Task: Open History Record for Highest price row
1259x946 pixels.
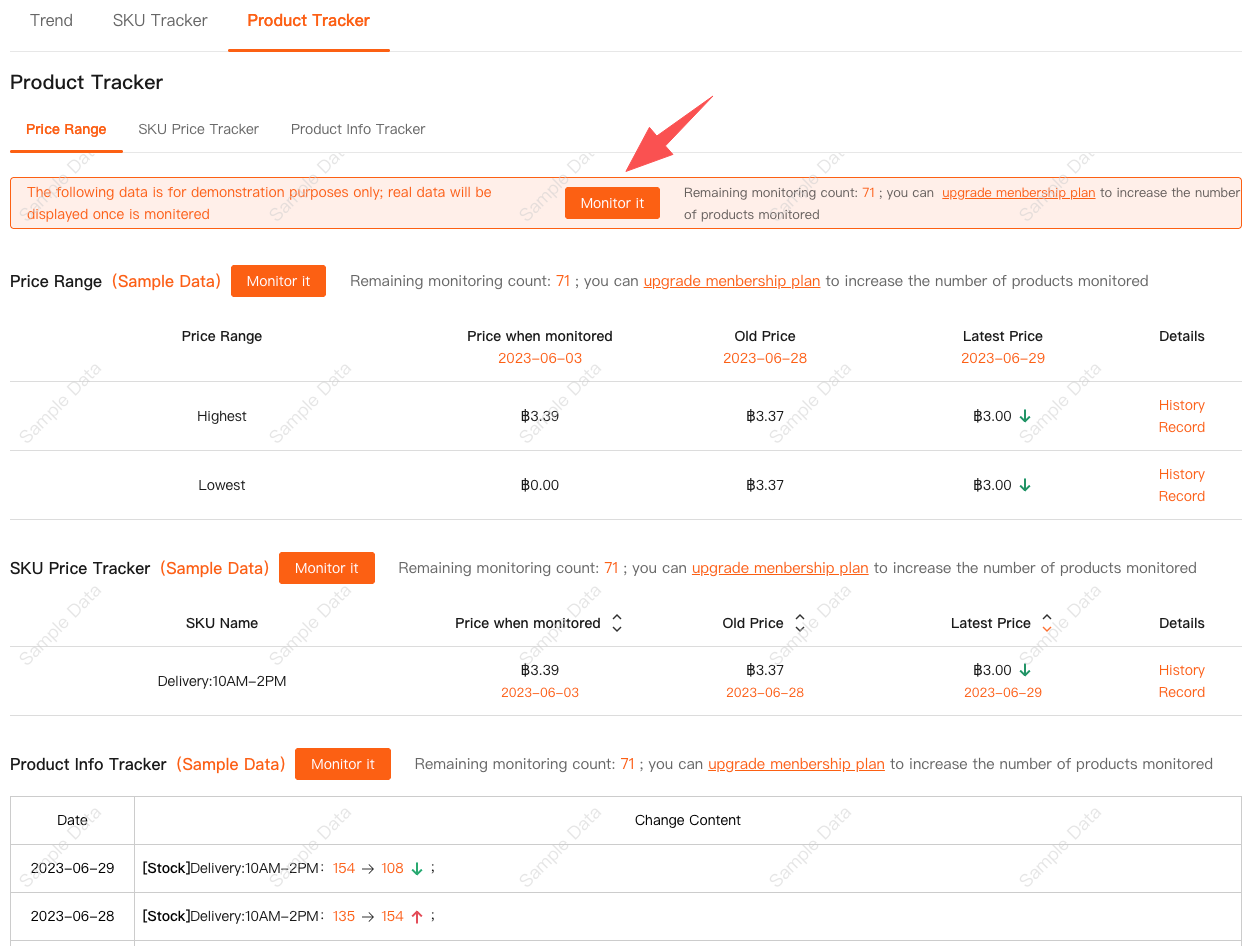Action: (x=1181, y=416)
